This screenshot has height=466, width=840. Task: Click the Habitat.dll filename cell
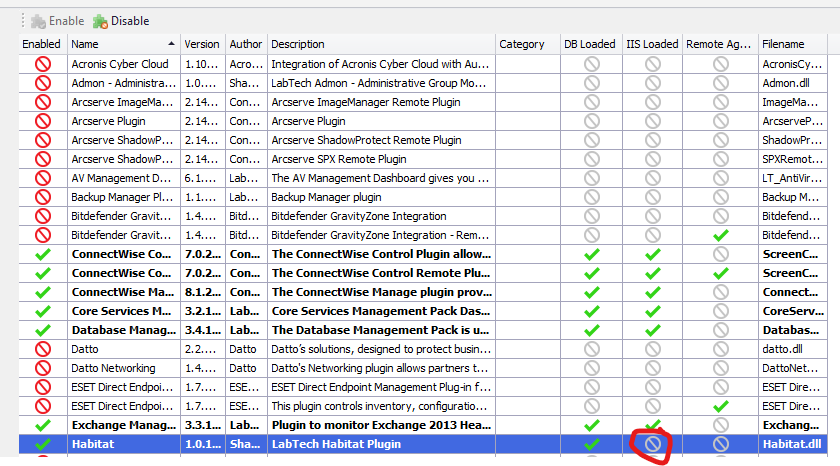tap(788, 444)
